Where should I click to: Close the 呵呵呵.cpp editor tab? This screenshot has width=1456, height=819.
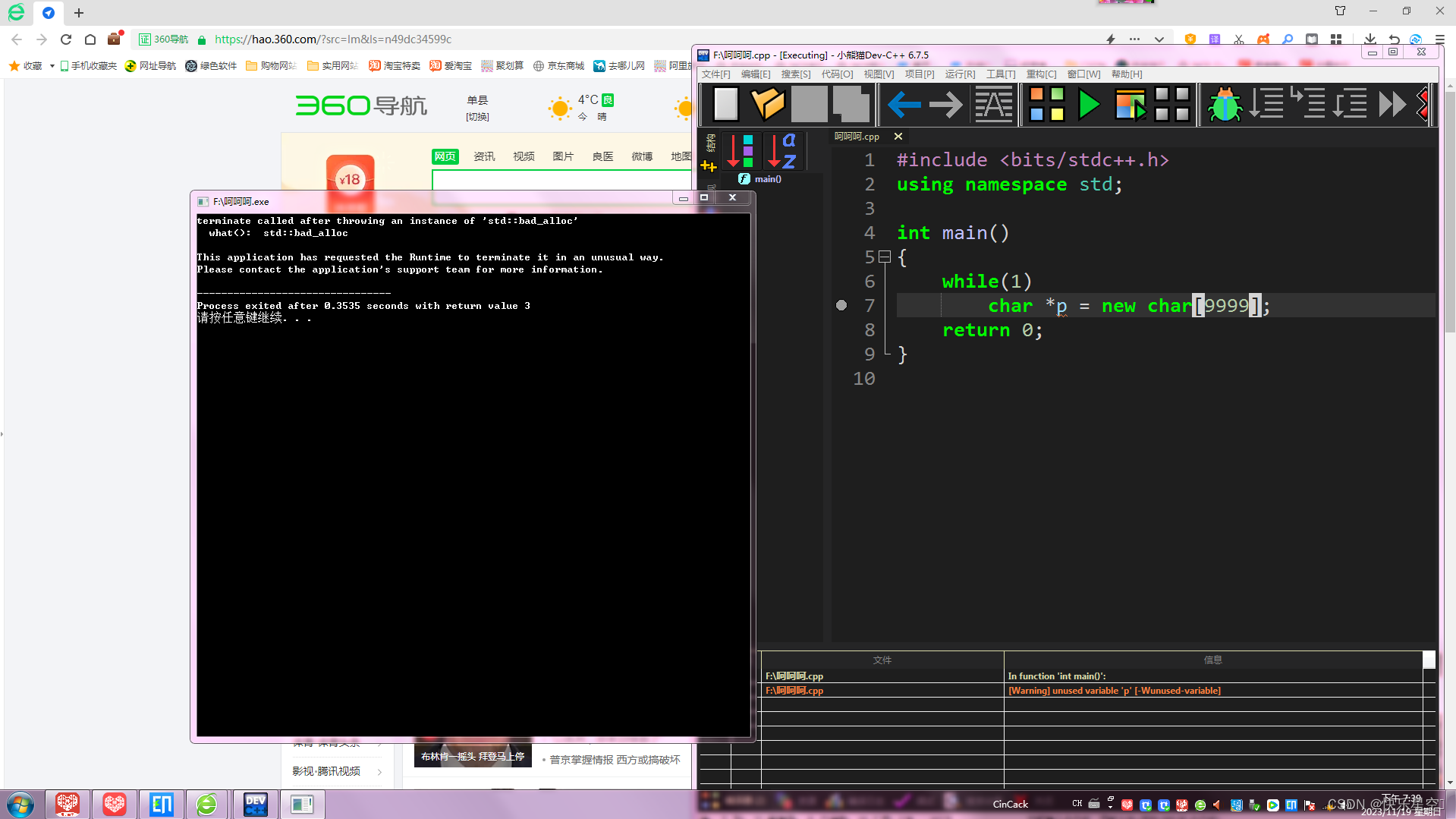tap(898, 137)
